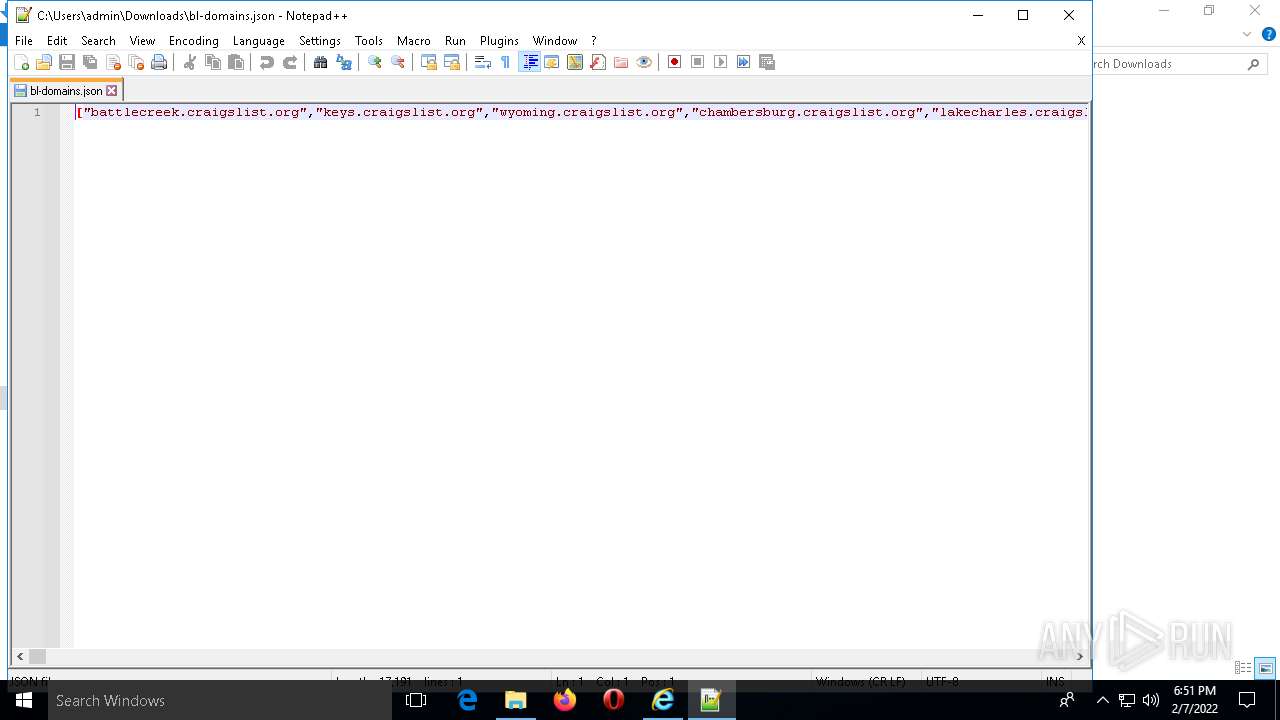Toggle word wrap in toolbar
The image size is (1280, 720).
pos(483,62)
